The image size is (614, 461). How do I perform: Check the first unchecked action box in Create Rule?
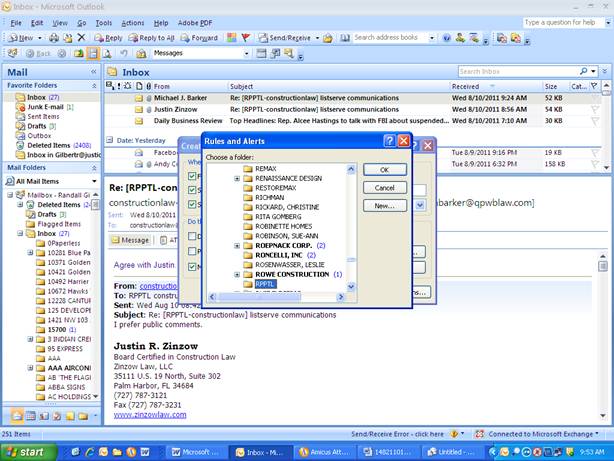[192, 236]
